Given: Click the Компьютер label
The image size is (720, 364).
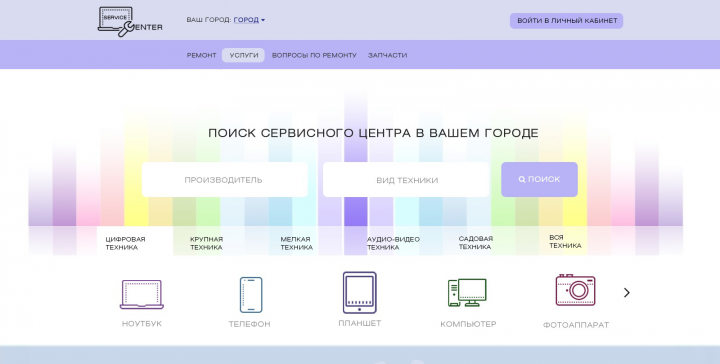Looking at the screenshot, I should point(468,324).
